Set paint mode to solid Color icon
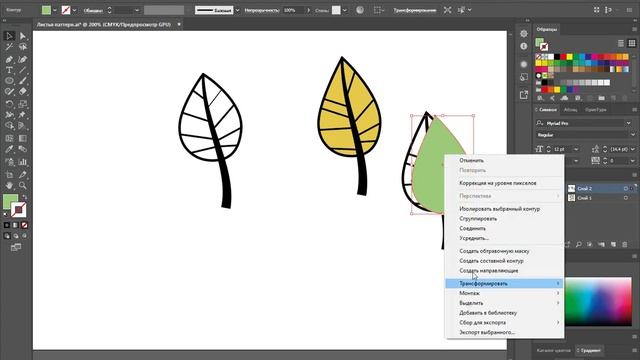 [x=7, y=225]
